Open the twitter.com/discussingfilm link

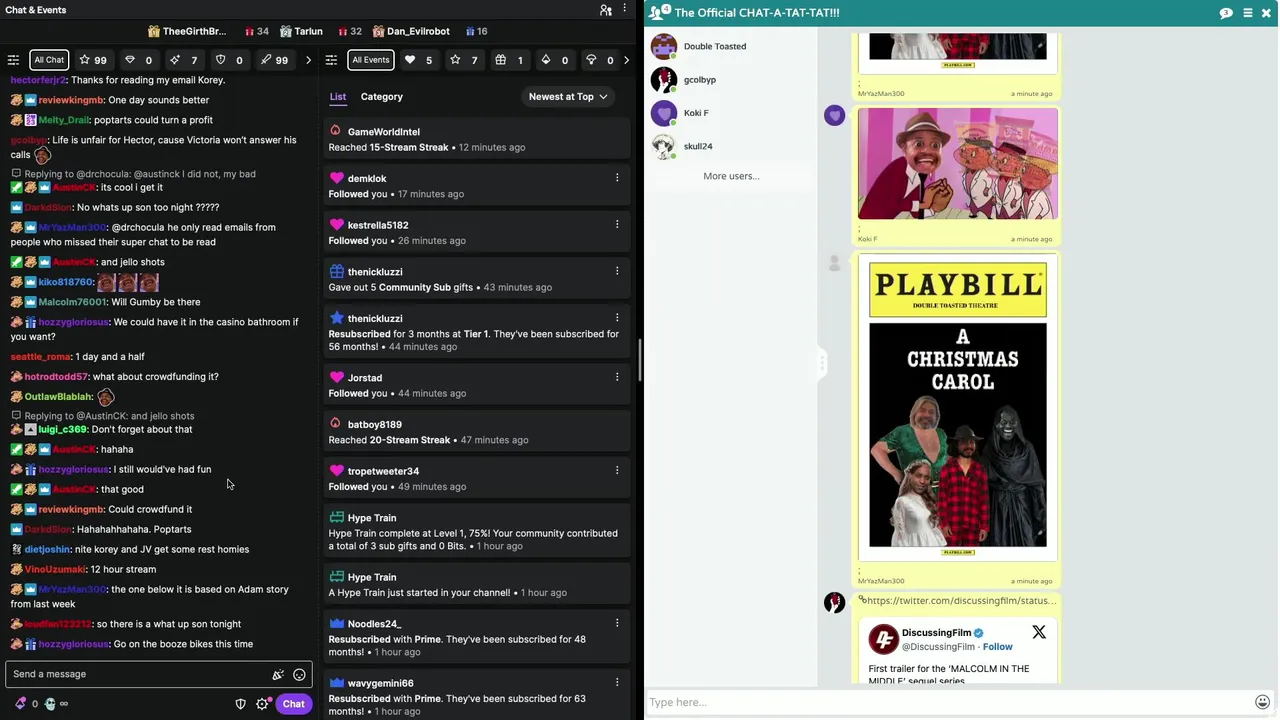pyautogui.click(x=960, y=601)
